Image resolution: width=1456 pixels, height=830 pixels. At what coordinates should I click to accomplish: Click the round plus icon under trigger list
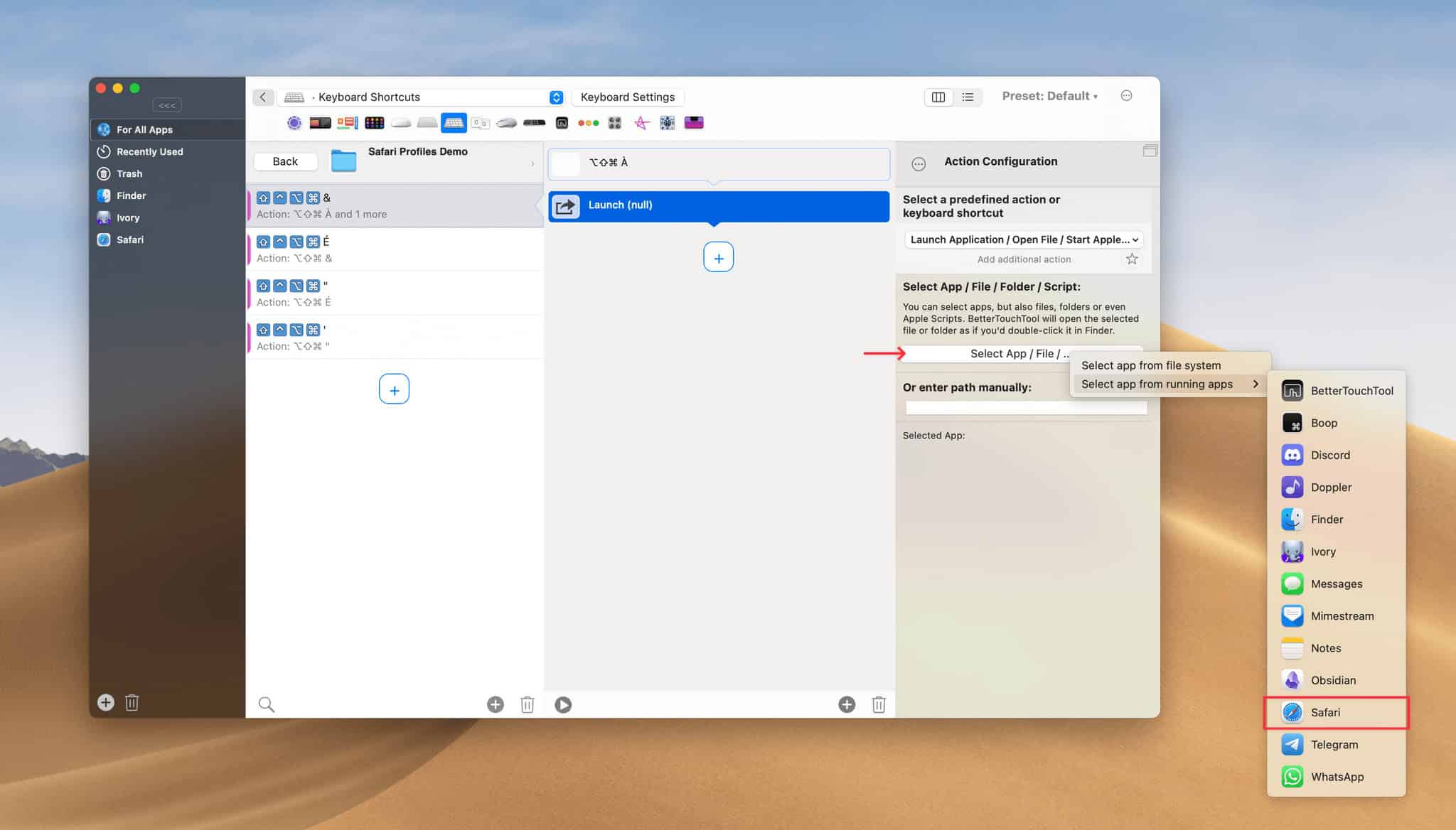pos(496,704)
